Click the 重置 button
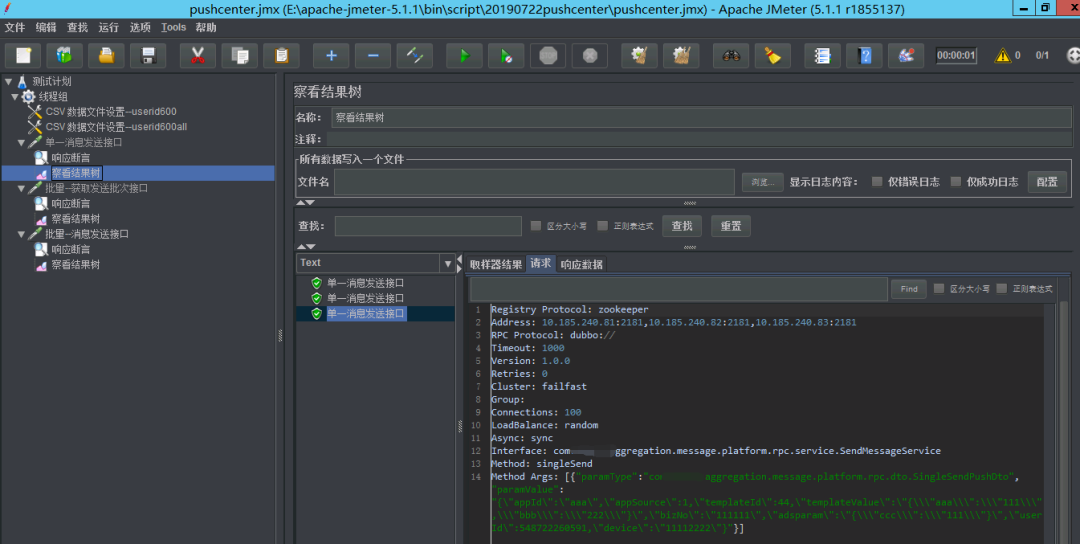The width and height of the screenshot is (1080, 544). point(730,226)
